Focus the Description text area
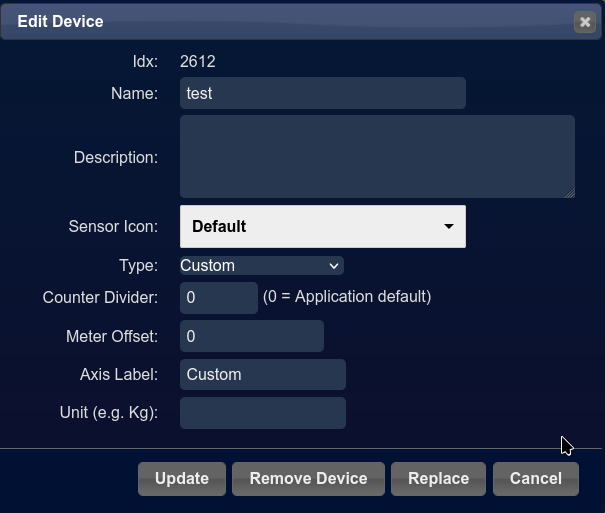The image size is (605, 513). click(x=377, y=157)
